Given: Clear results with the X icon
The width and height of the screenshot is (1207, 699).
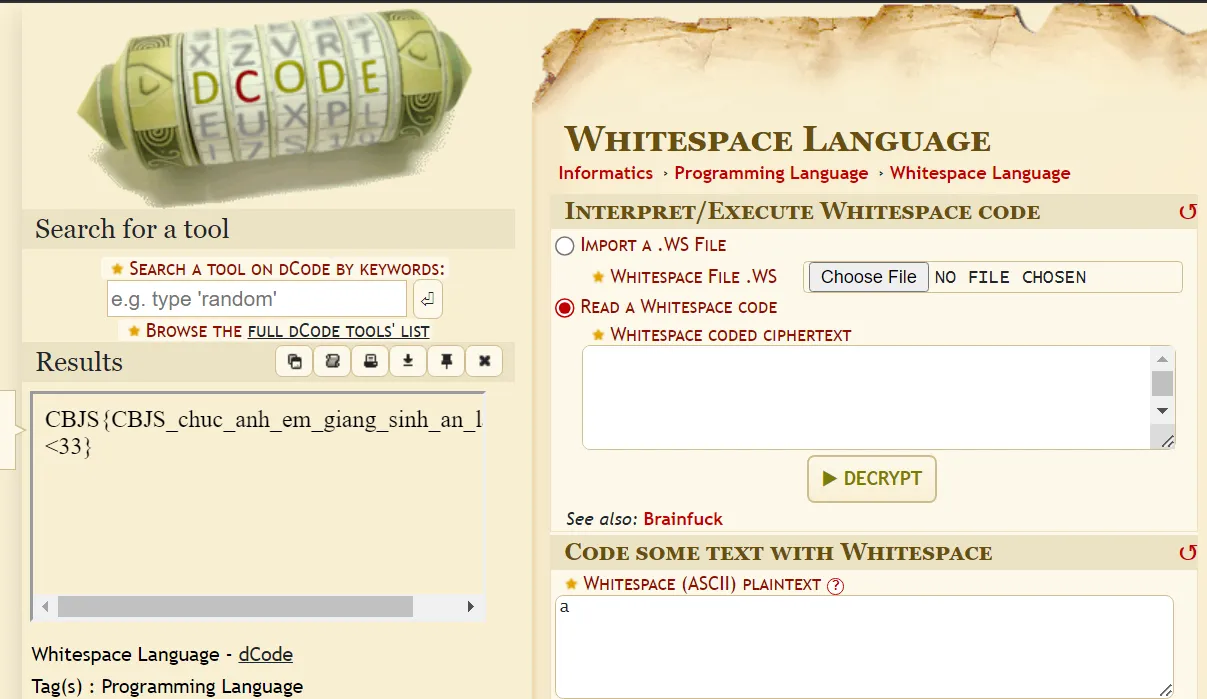Looking at the screenshot, I should coord(484,361).
